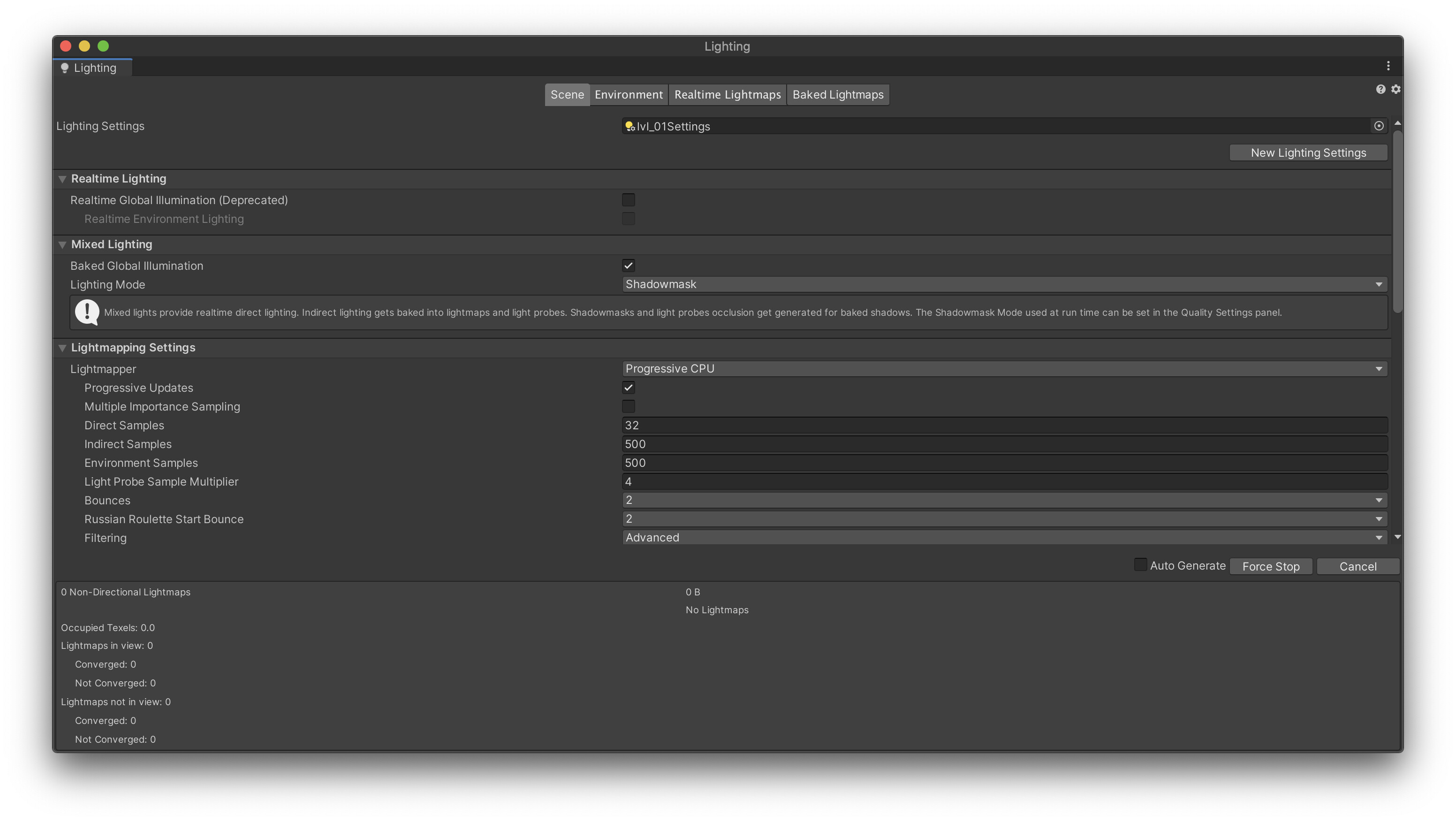Collapse the Lightmapping Settings section
The height and width of the screenshot is (822, 1456).
62,348
